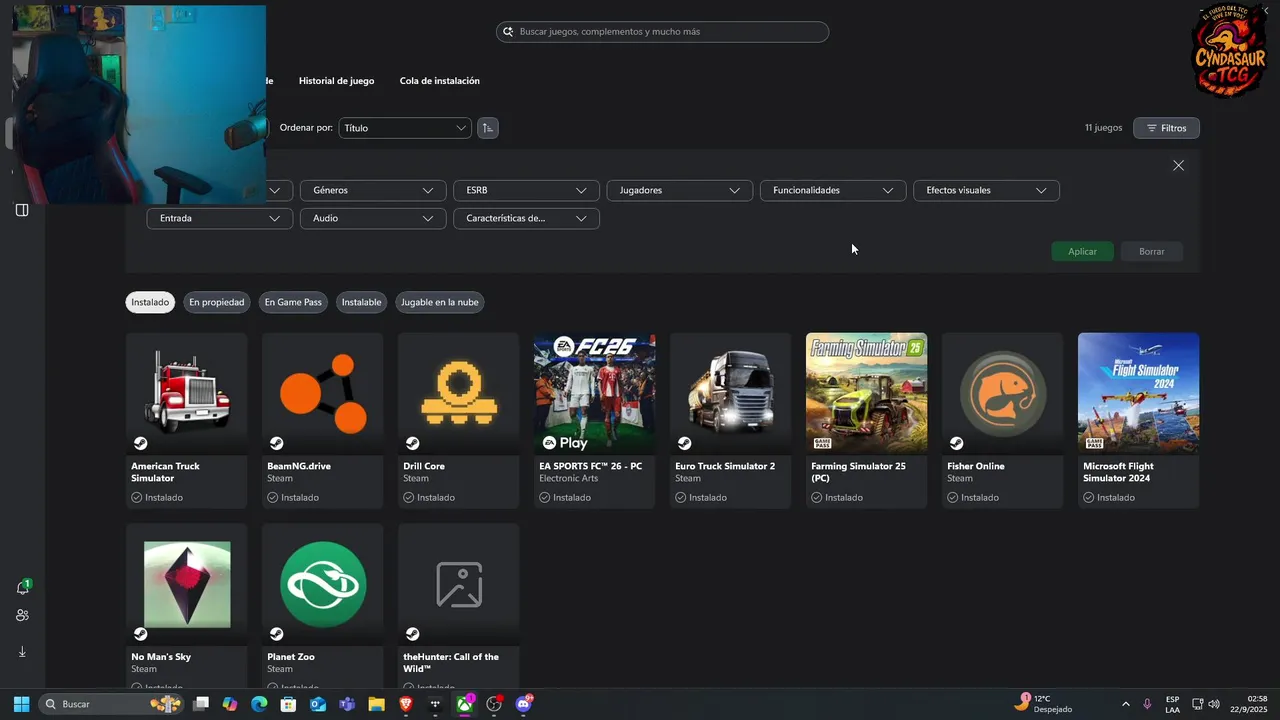The image size is (1280, 720).
Task: Open Brave browser from the taskbar
Action: [x=406, y=704]
